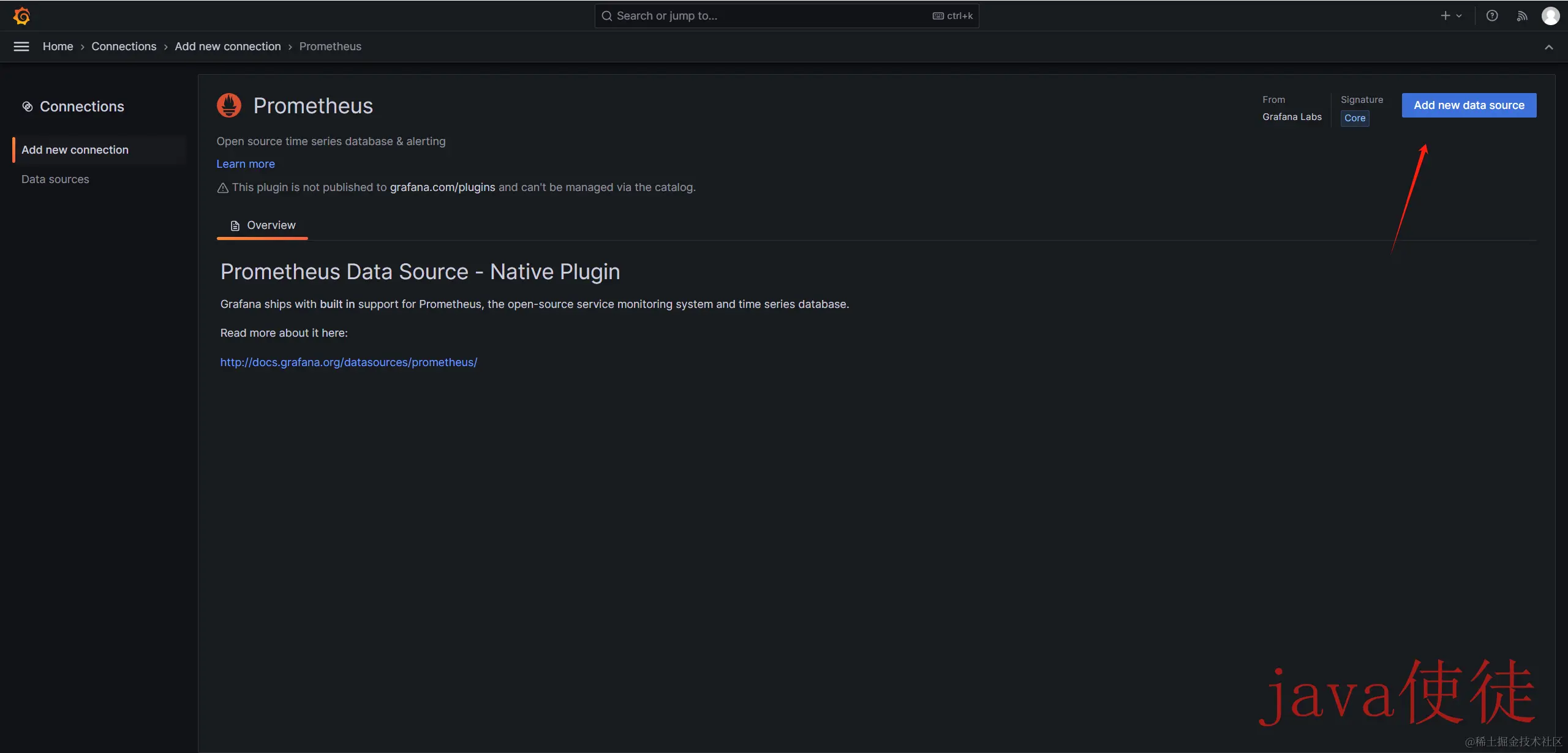Open the plus add-new dropdown
This screenshot has height=753, width=1568.
[x=1451, y=16]
